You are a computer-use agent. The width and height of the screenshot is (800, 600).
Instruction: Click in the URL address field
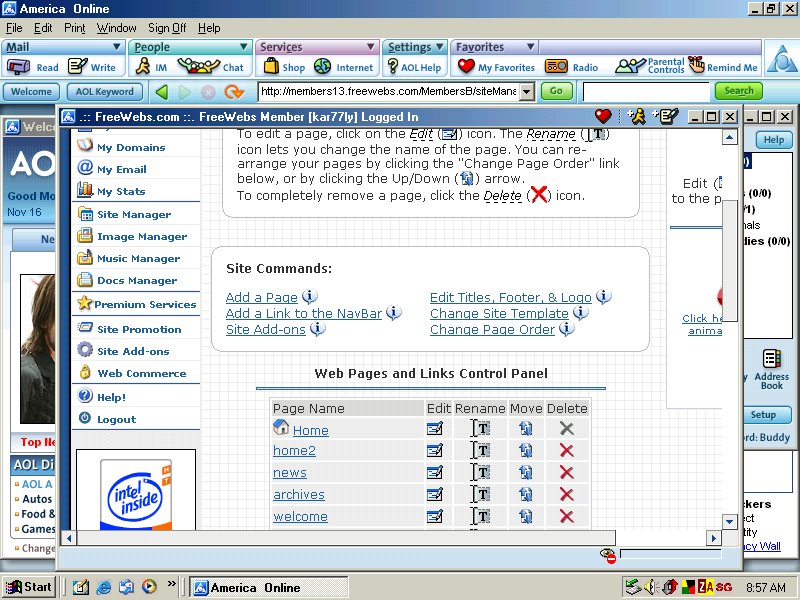tap(389, 92)
